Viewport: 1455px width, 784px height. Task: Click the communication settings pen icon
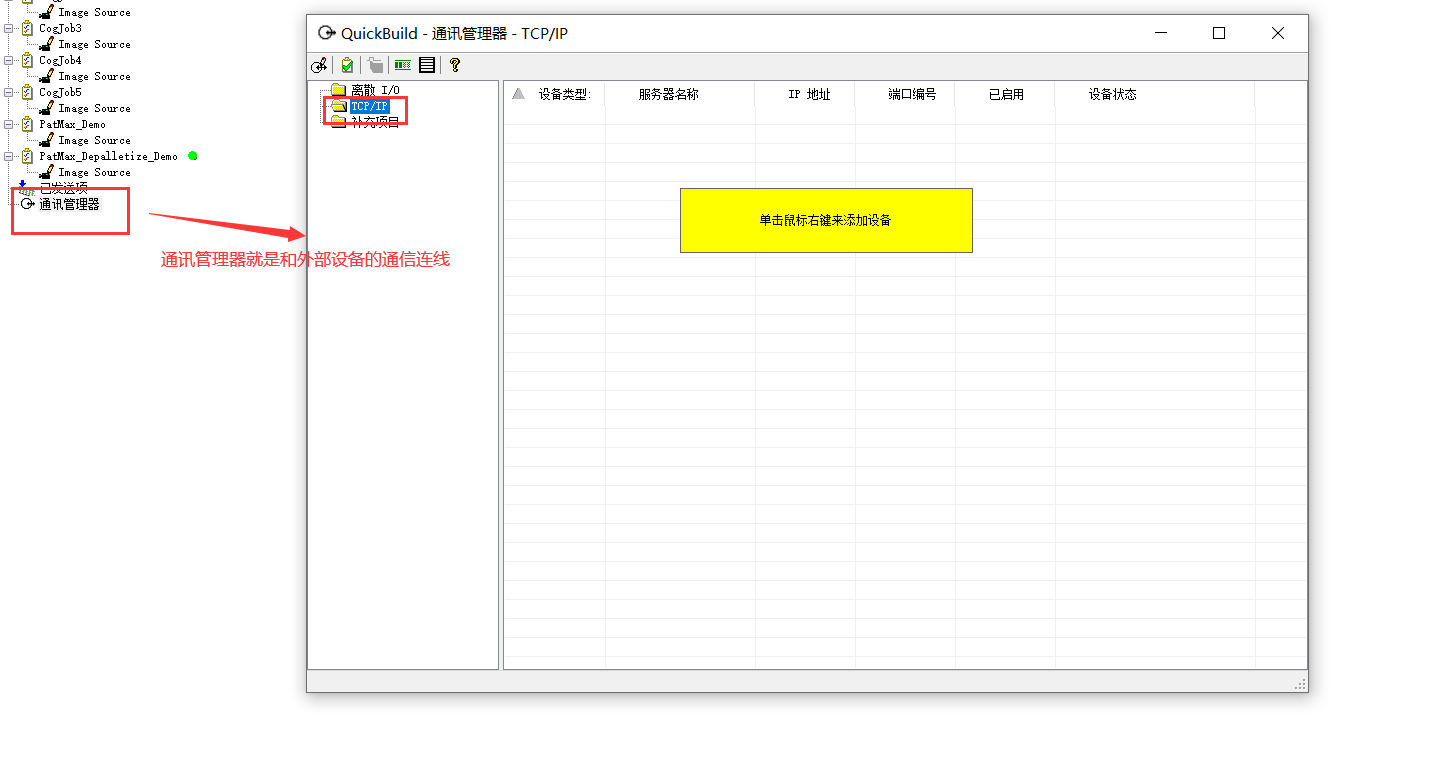point(319,65)
